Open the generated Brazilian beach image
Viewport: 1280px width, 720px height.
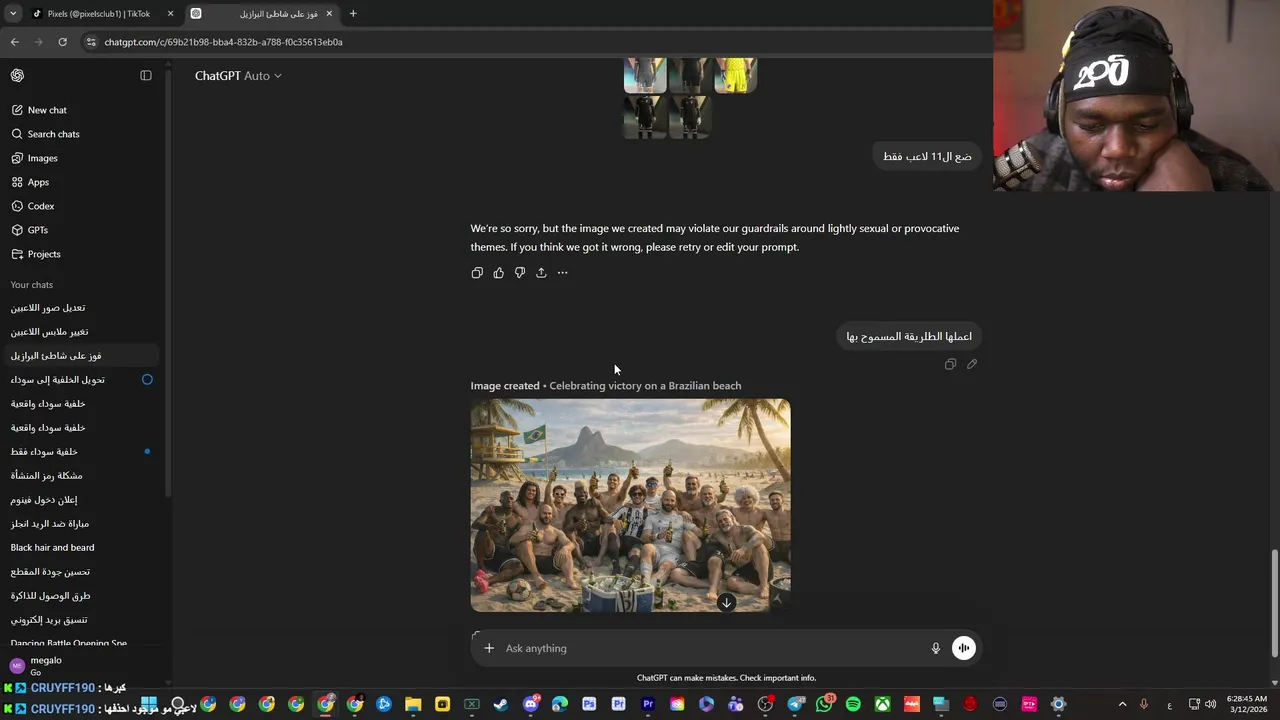point(630,505)
